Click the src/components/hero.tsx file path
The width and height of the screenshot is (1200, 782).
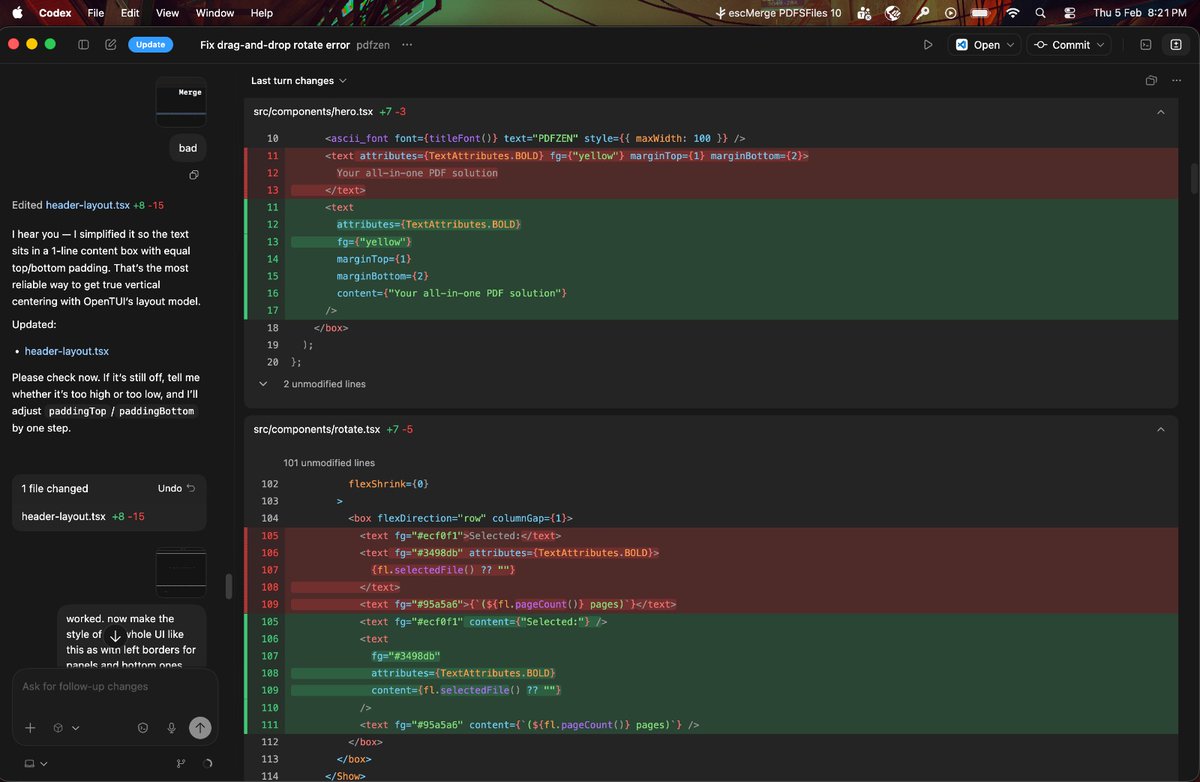point(313,112)
